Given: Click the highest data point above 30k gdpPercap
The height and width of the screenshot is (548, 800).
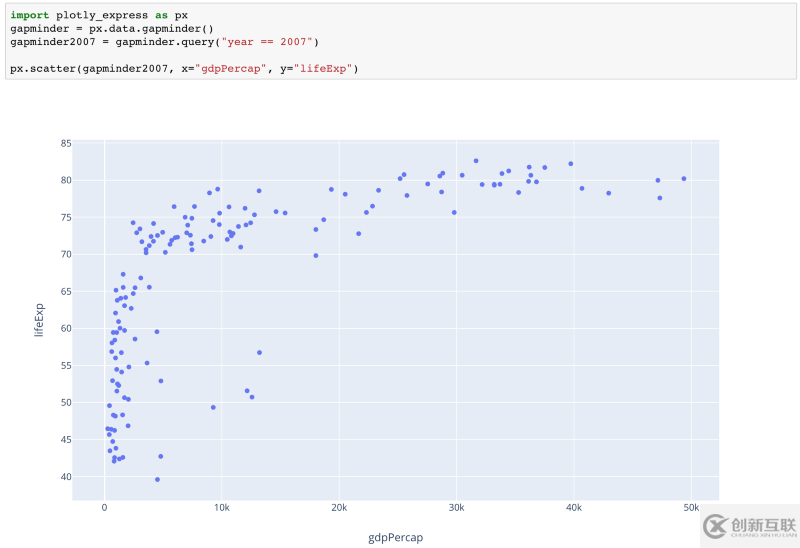Looking at the screenshot, I should (x=476, y=161).
